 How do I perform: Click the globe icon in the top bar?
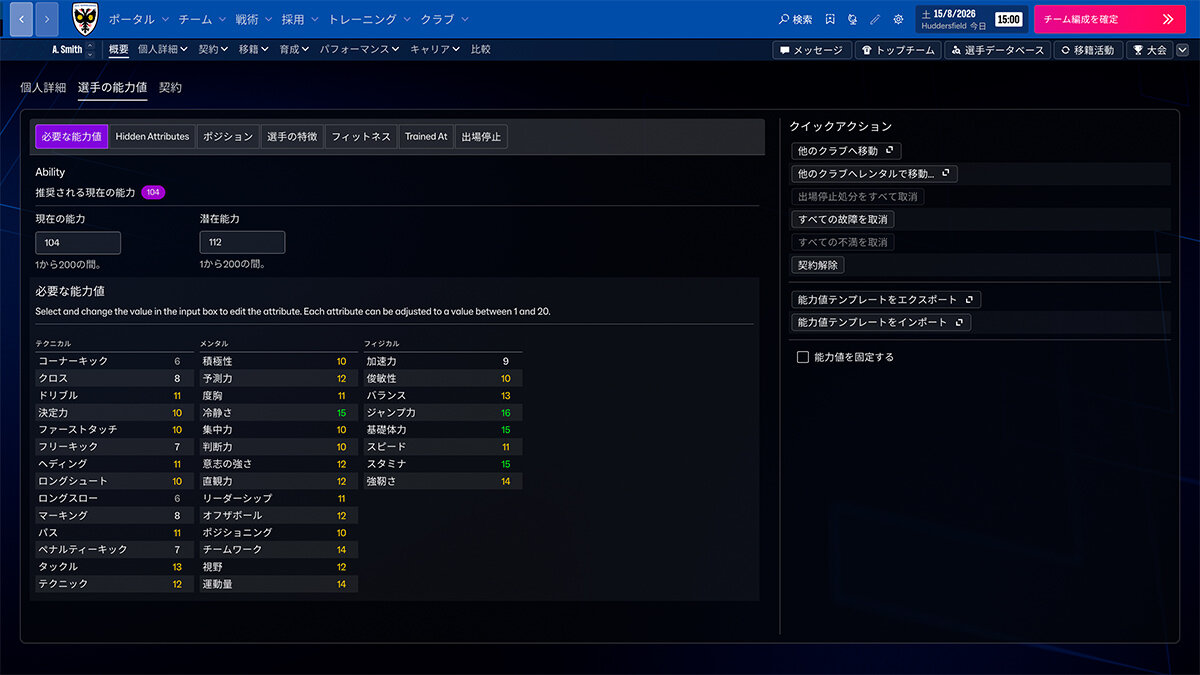(852, 19)
